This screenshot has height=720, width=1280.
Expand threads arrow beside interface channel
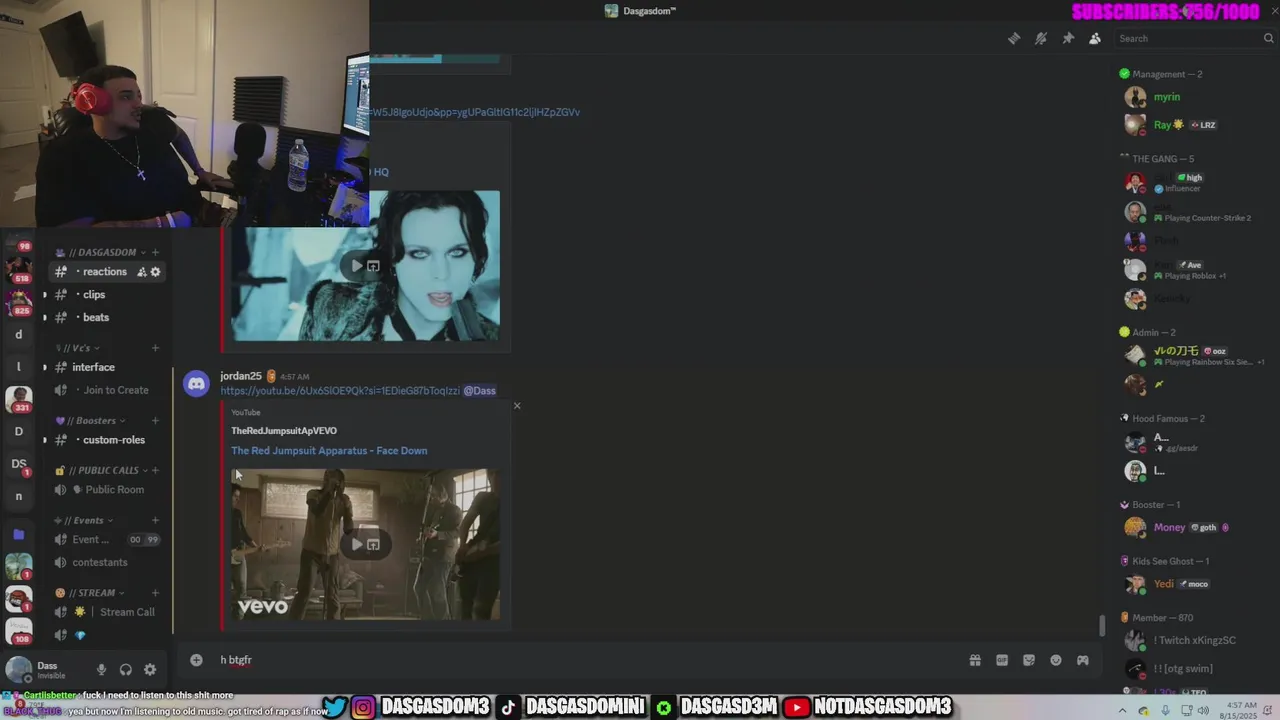pyautogui.click(x=44, y=367)
